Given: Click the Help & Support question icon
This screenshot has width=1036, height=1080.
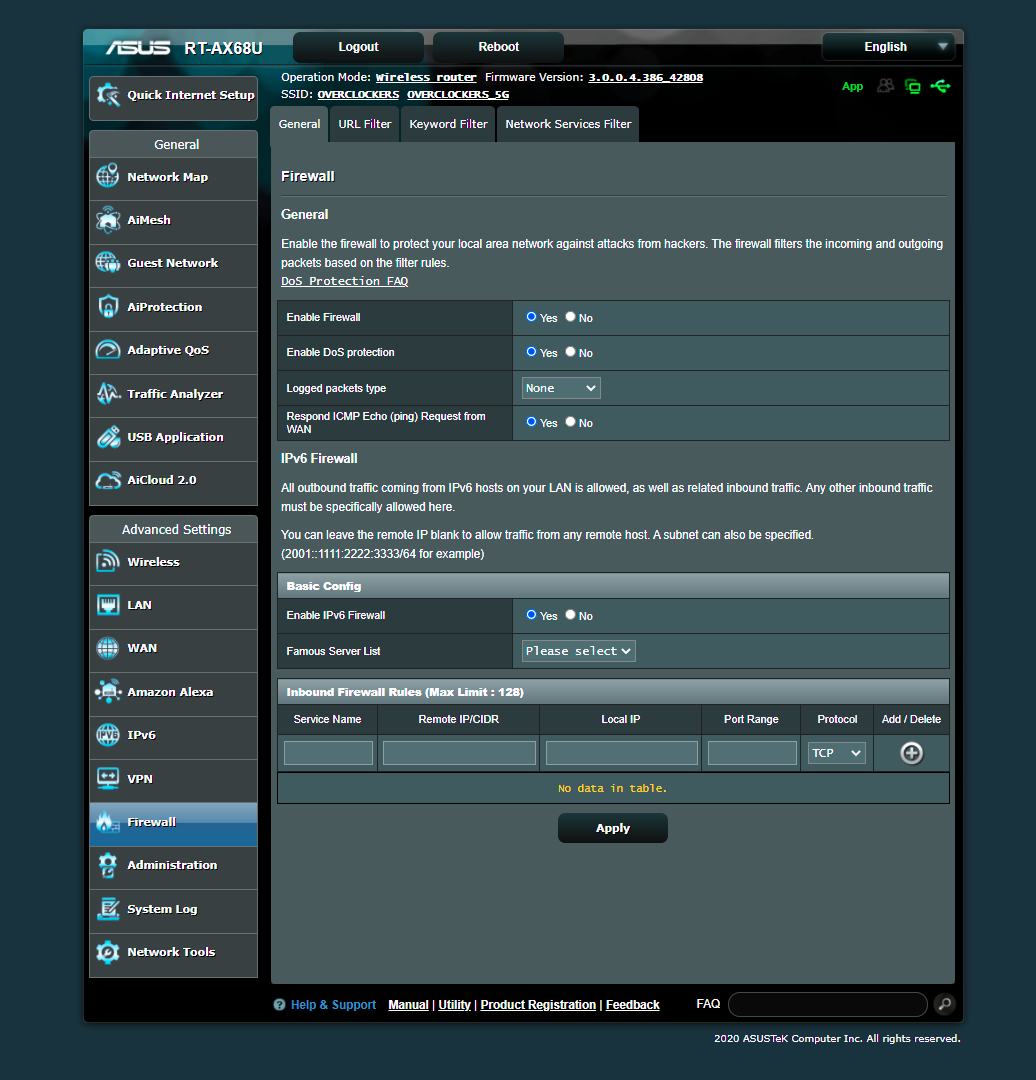Looking at the screenshot, I should tap(279, 1005).
